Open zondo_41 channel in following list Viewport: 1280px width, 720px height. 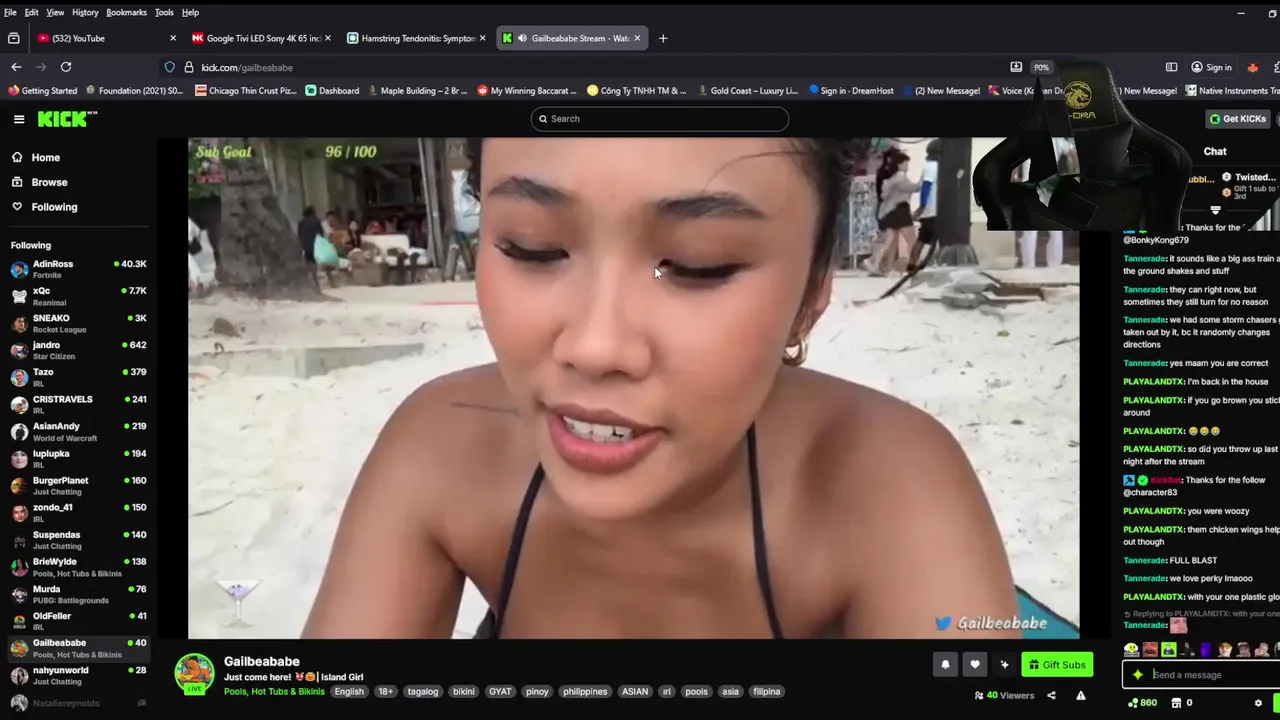[78, 512]
